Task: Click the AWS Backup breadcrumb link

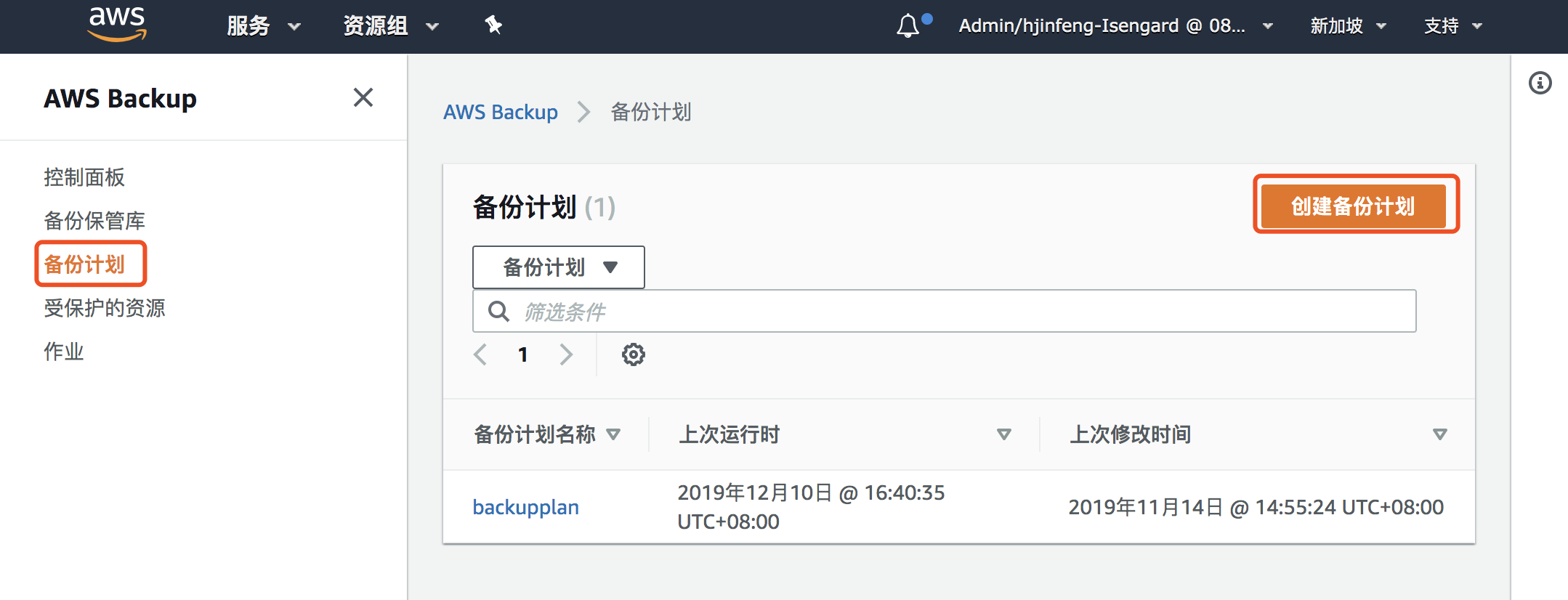Action: 501,113
